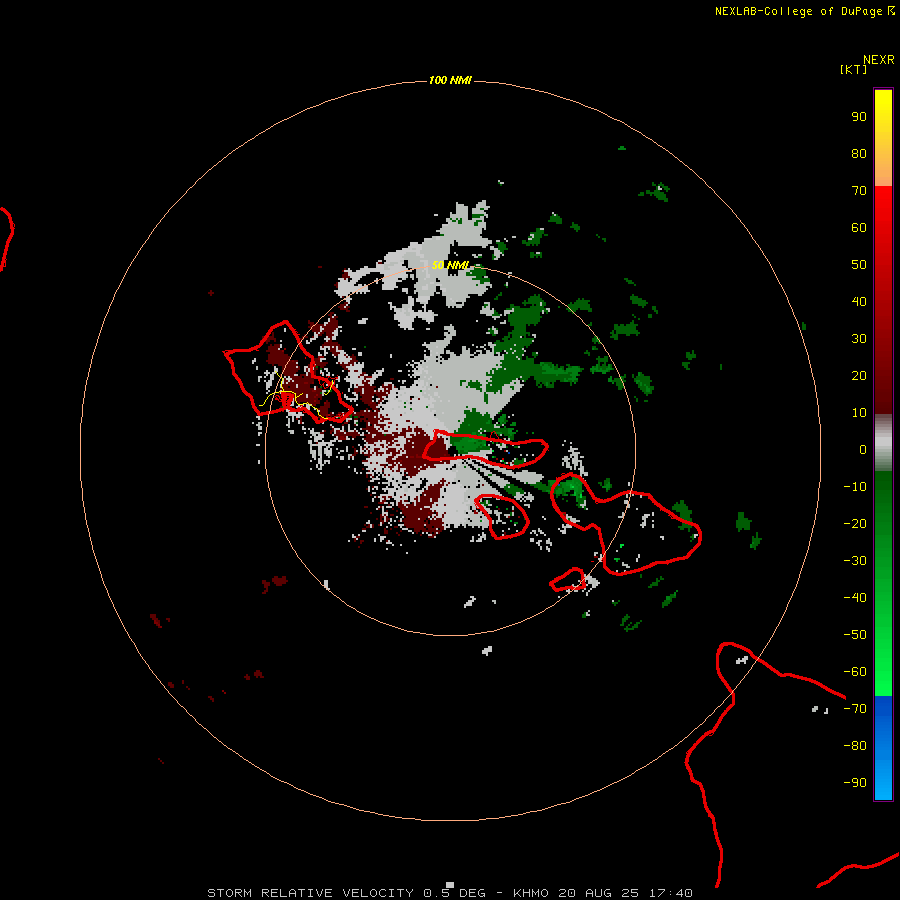Click the positive 90 value on velocity scale
Viewport: 900px width, 900px height.
(x=859, y=117)
